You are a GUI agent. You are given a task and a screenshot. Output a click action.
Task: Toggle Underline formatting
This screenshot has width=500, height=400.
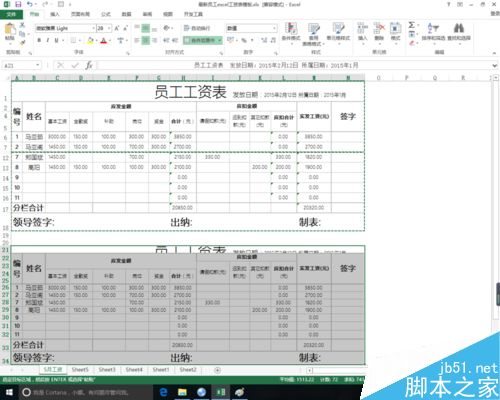coord(56,40)
